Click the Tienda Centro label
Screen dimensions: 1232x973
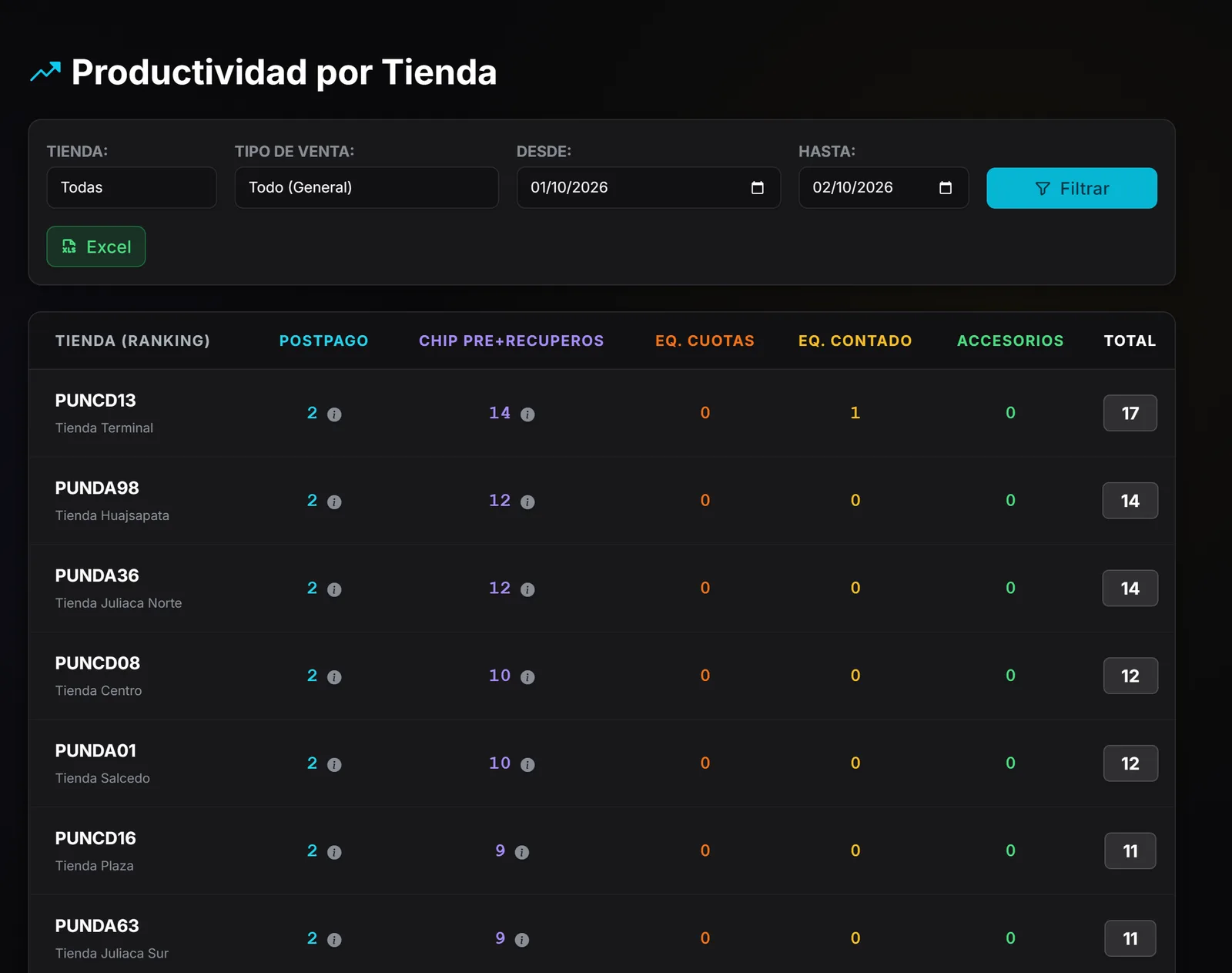[x=99, y=691]
